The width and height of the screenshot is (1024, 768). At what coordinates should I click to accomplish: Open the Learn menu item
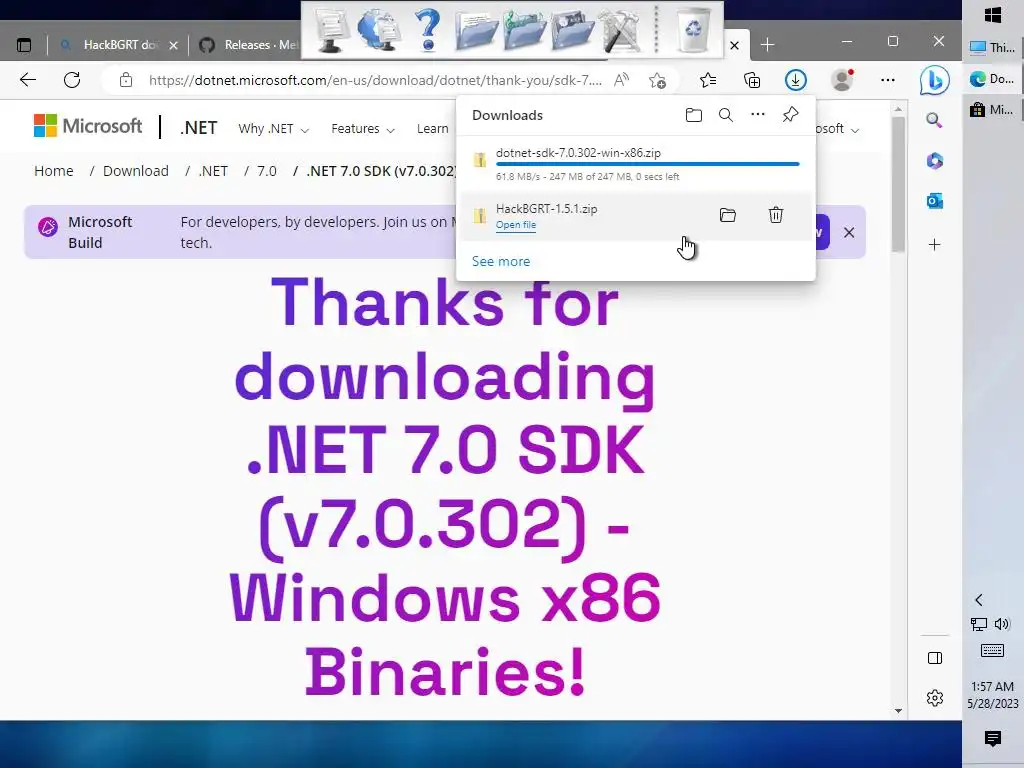432,129
